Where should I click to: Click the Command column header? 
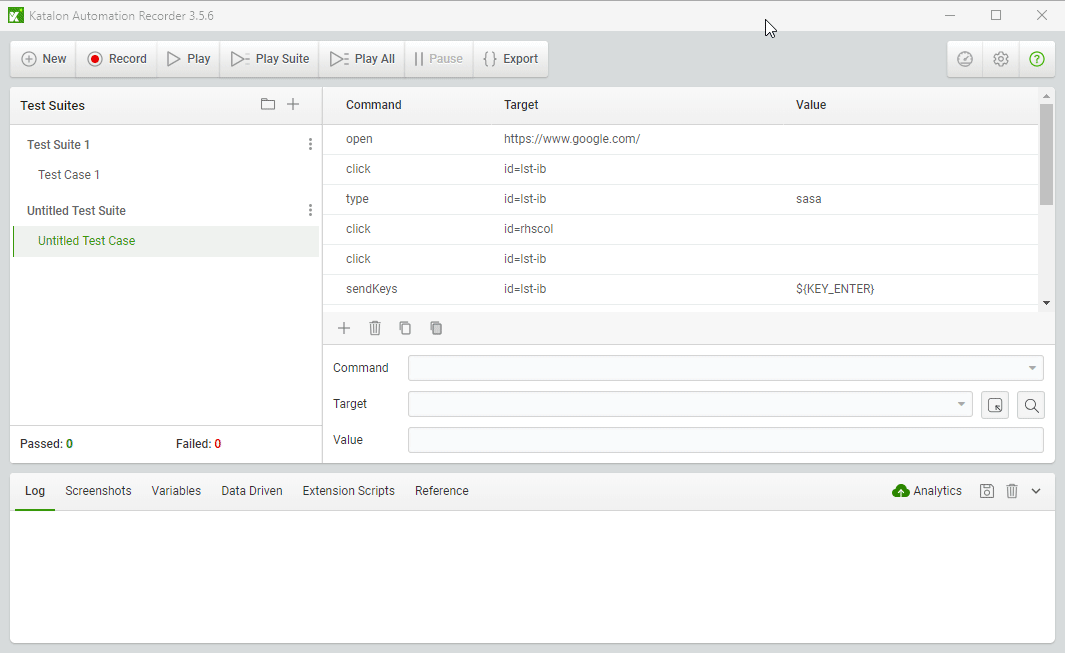pos(374,105)
